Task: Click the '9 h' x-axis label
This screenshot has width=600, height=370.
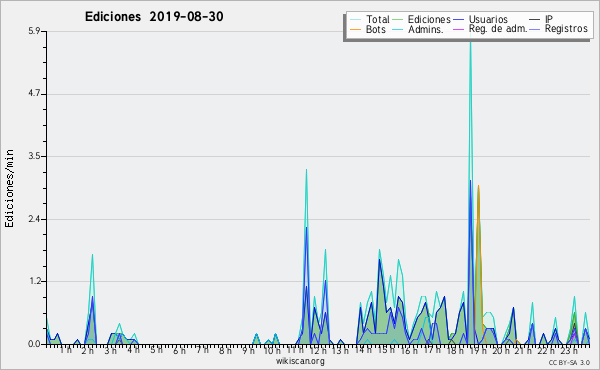Action: [x=248, y=351]
